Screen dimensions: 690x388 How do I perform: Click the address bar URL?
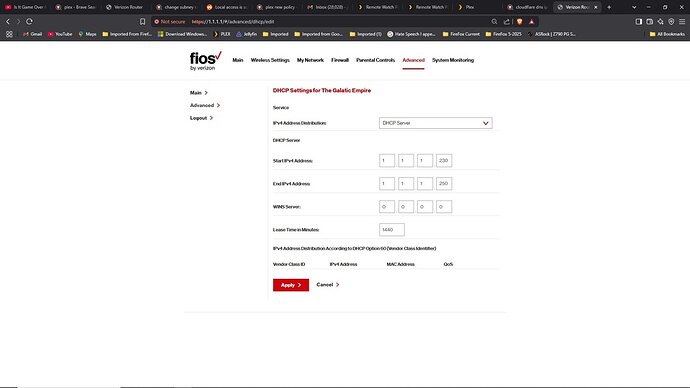(233, 22)
